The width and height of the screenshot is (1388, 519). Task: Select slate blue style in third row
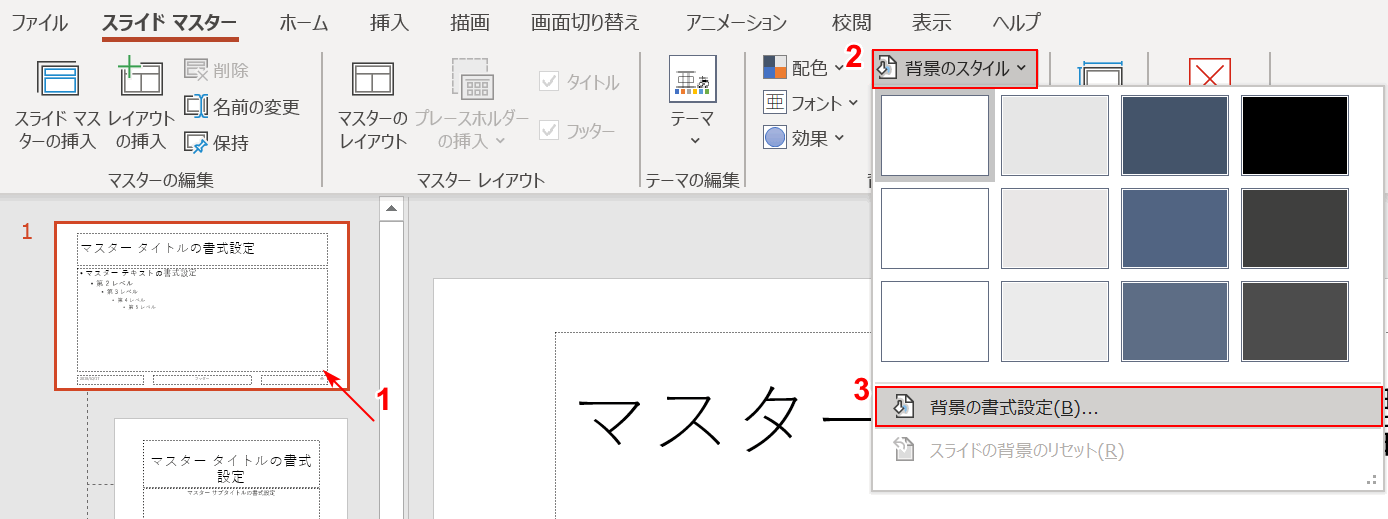tap(1175, 321)
